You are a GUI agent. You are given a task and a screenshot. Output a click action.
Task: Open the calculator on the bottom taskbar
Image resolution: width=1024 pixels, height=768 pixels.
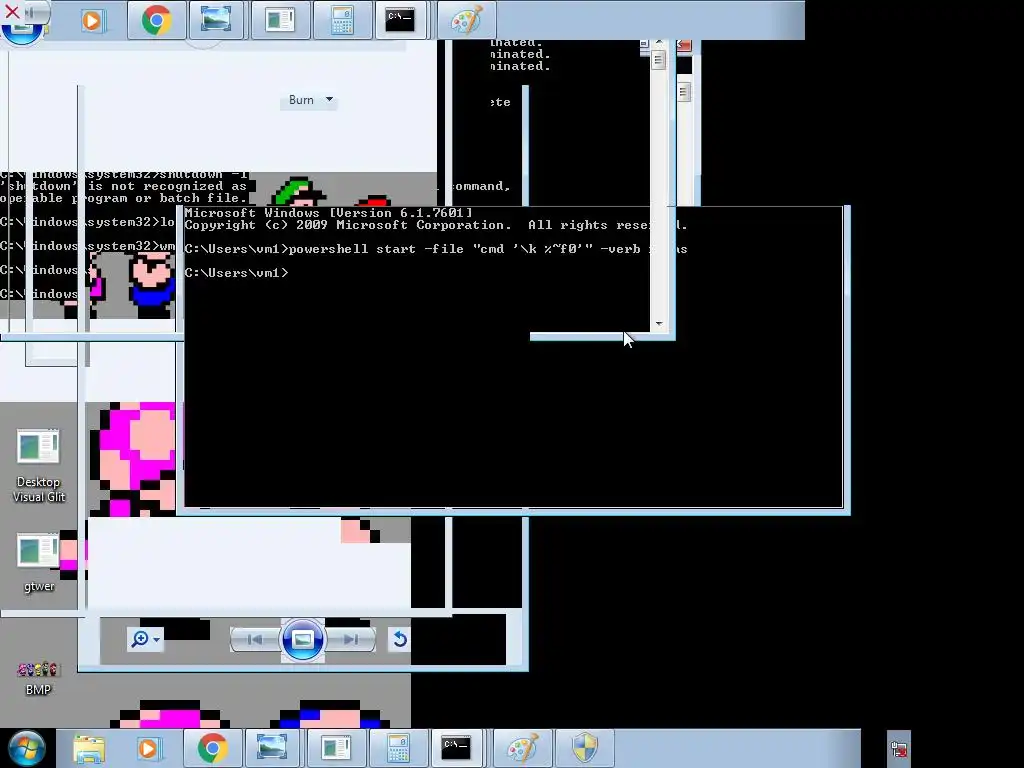(398, 748)
